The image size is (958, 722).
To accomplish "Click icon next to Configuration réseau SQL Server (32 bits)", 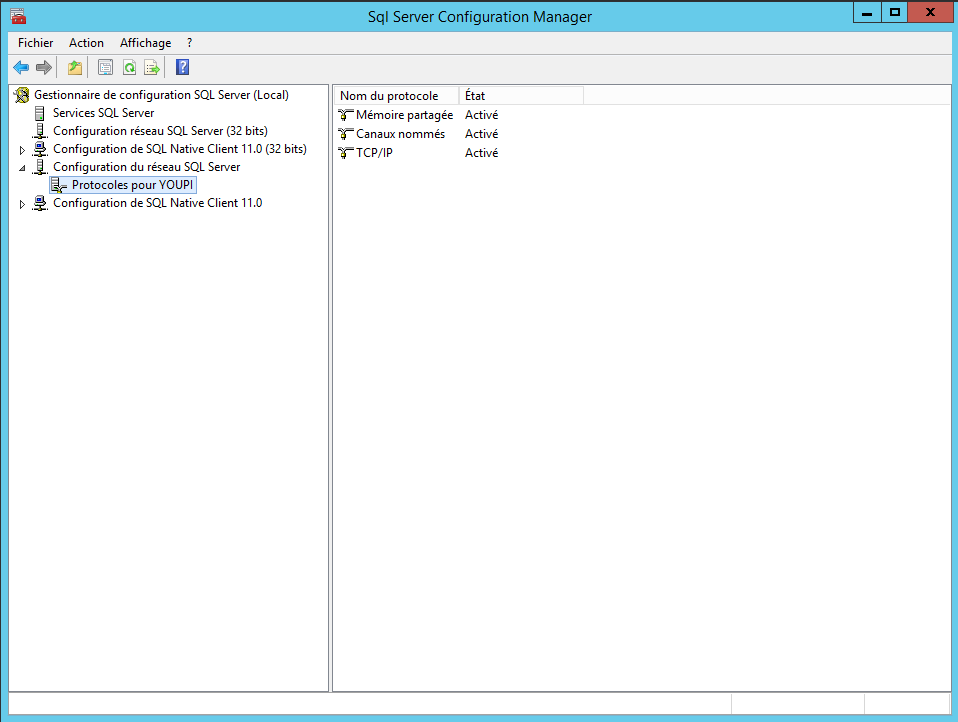I will coord(40,131).
